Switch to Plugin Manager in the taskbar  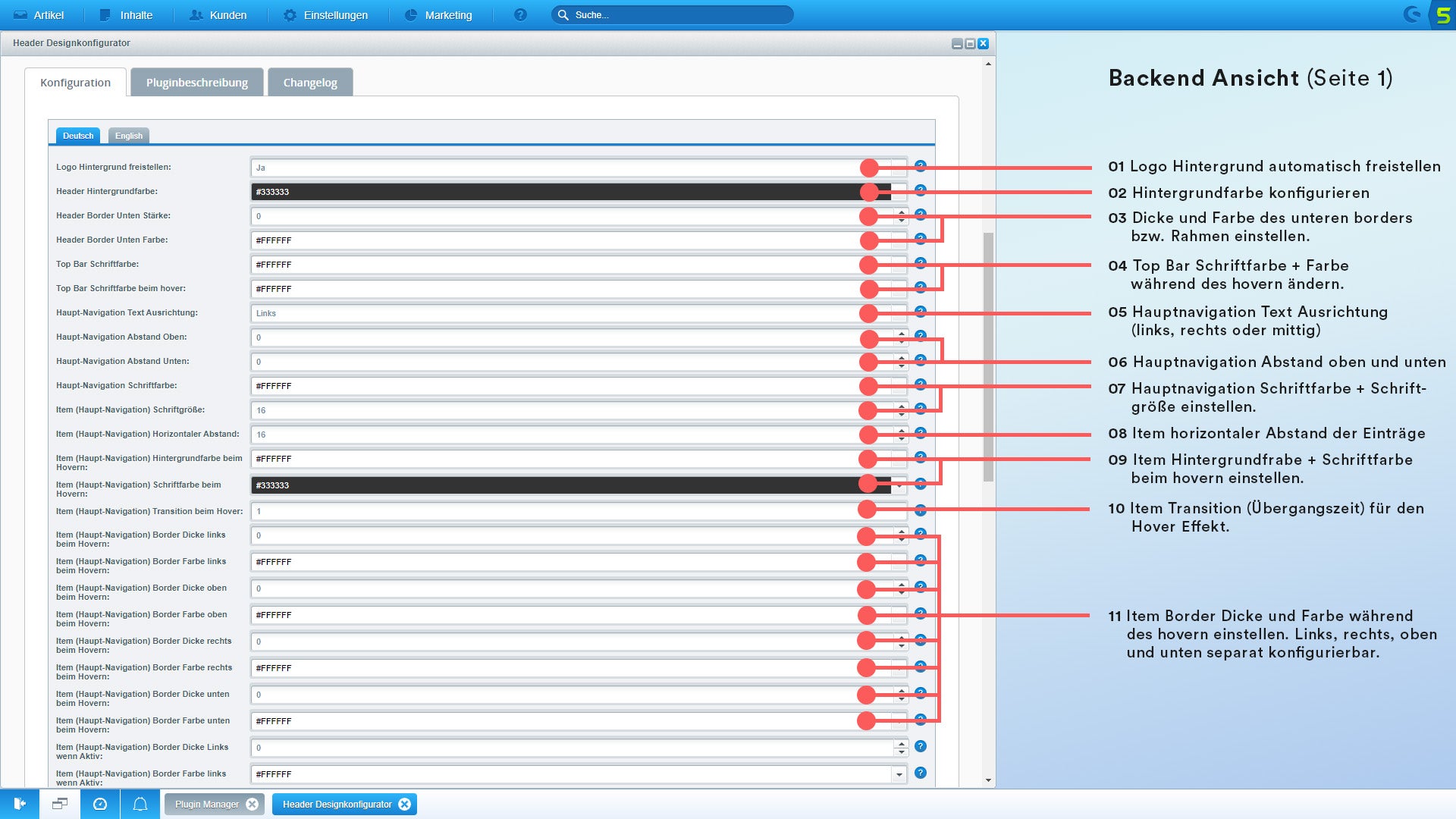[x=207, y=804]
